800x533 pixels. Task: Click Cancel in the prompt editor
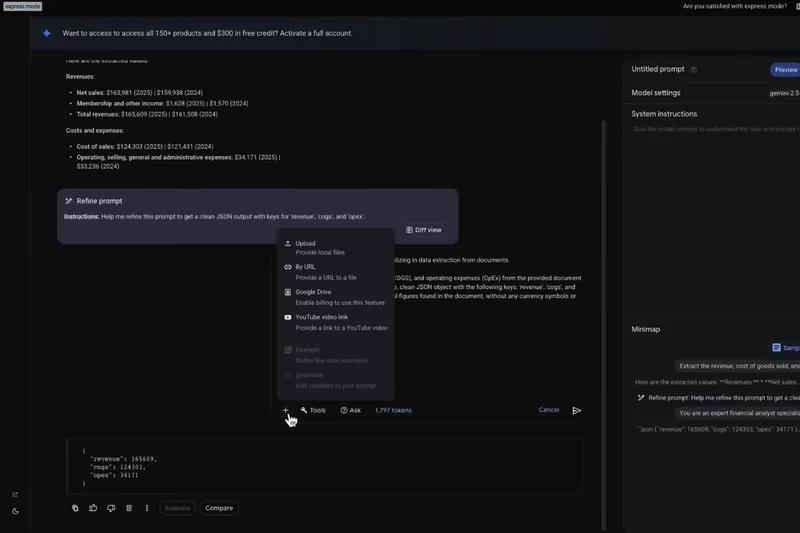point(549,410)
